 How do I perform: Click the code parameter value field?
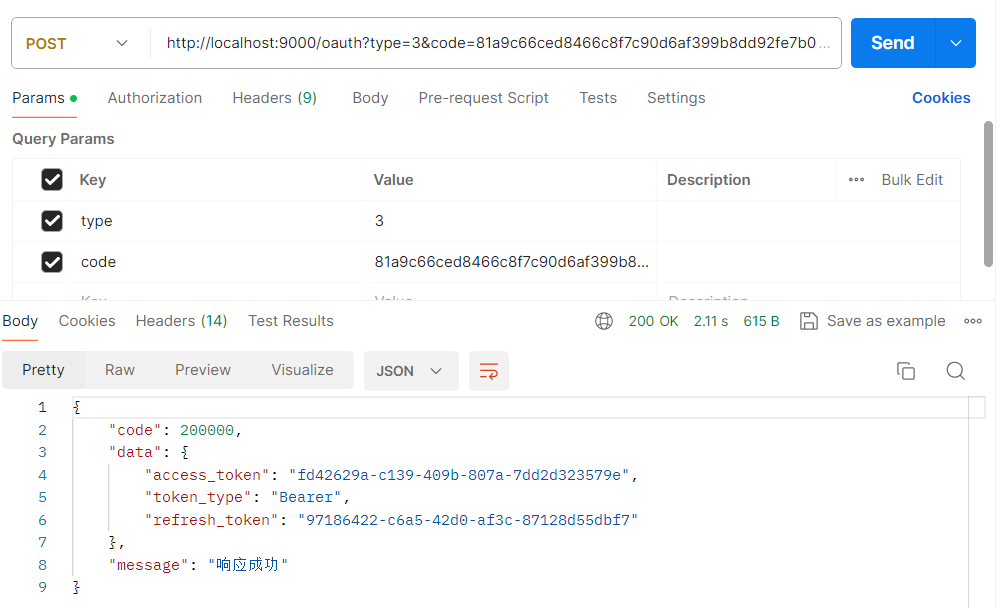click(x=510, y=262)
